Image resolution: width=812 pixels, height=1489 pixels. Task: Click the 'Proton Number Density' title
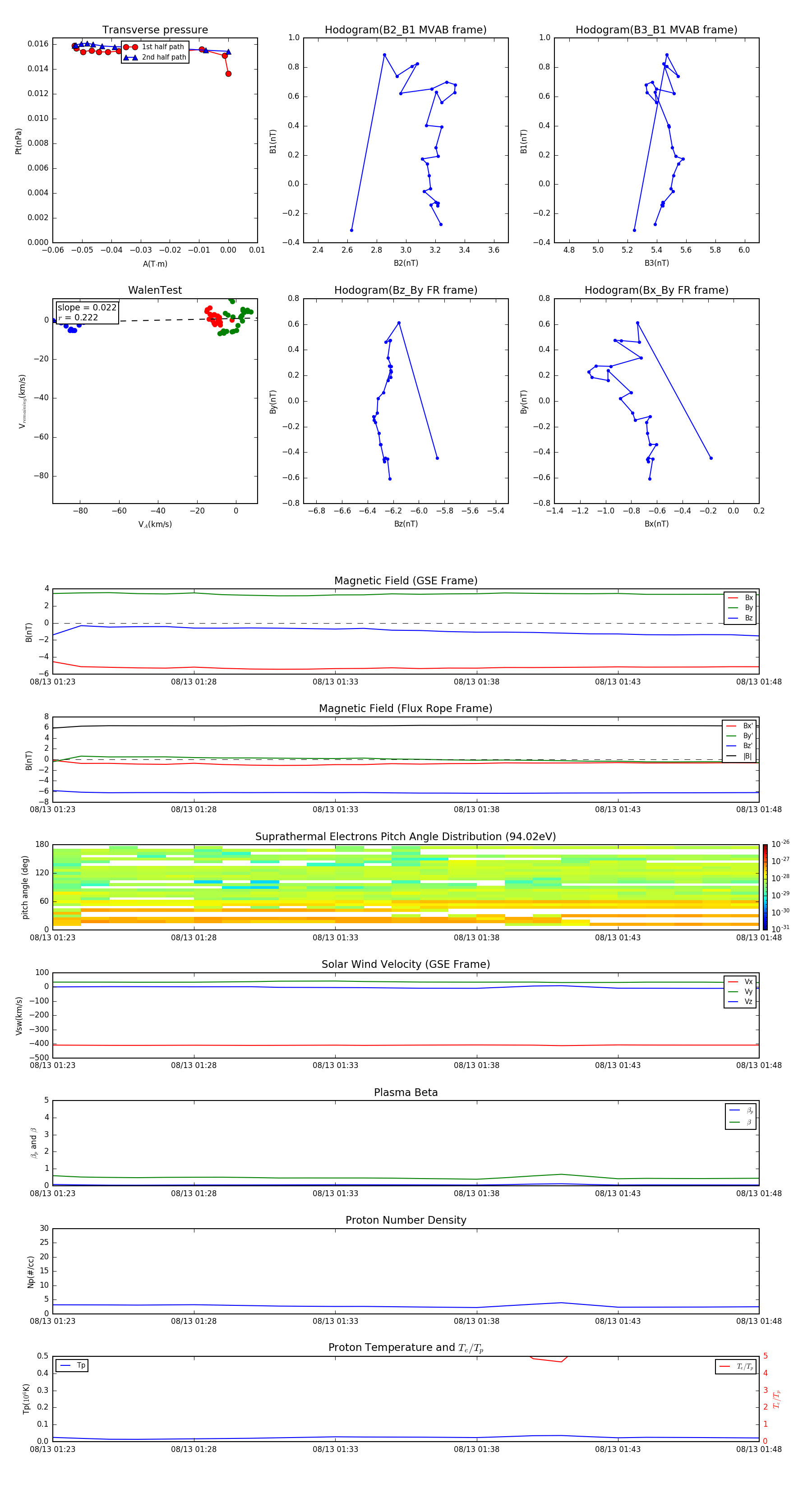click(x=406, y=1220)
